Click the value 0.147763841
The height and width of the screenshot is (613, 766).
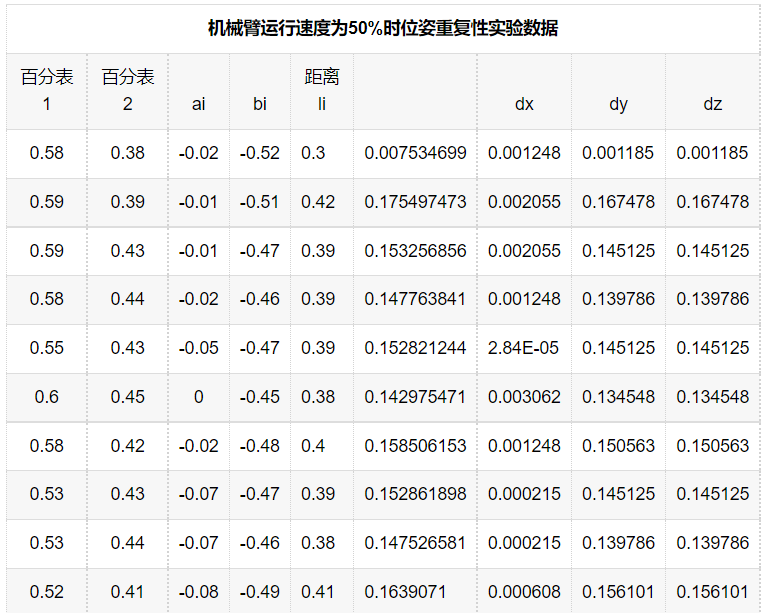pos(415,299)
